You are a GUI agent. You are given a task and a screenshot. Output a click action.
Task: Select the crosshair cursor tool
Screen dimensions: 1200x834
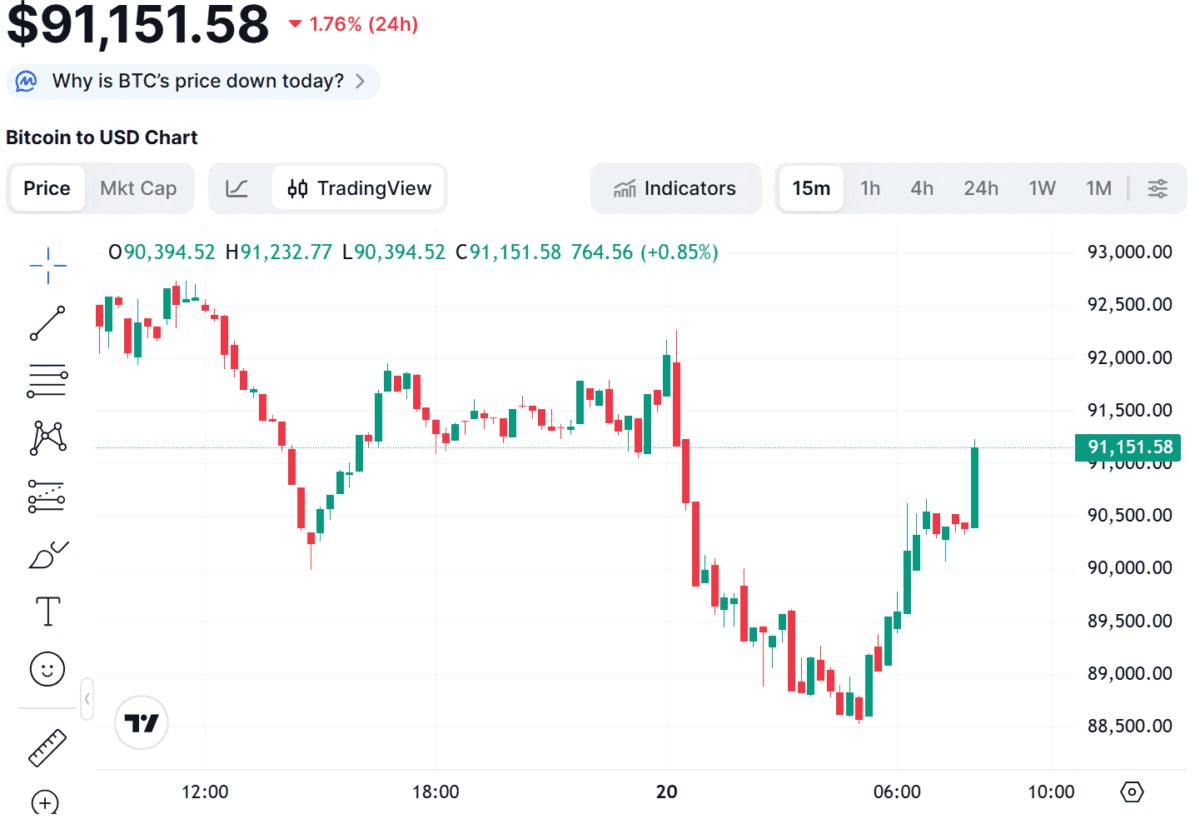point(47,265)
